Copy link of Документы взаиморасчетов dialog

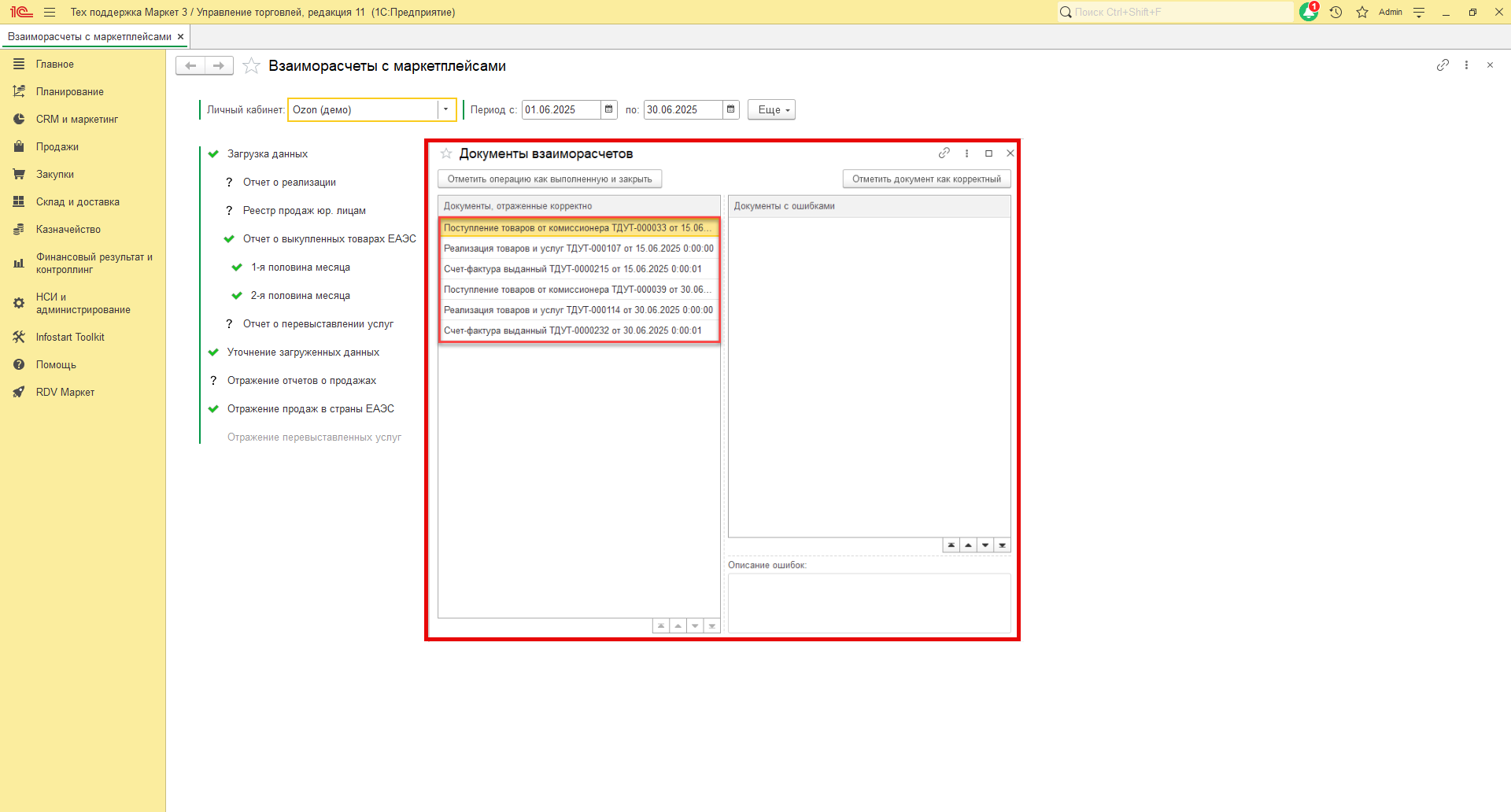[x=944, y=153]
